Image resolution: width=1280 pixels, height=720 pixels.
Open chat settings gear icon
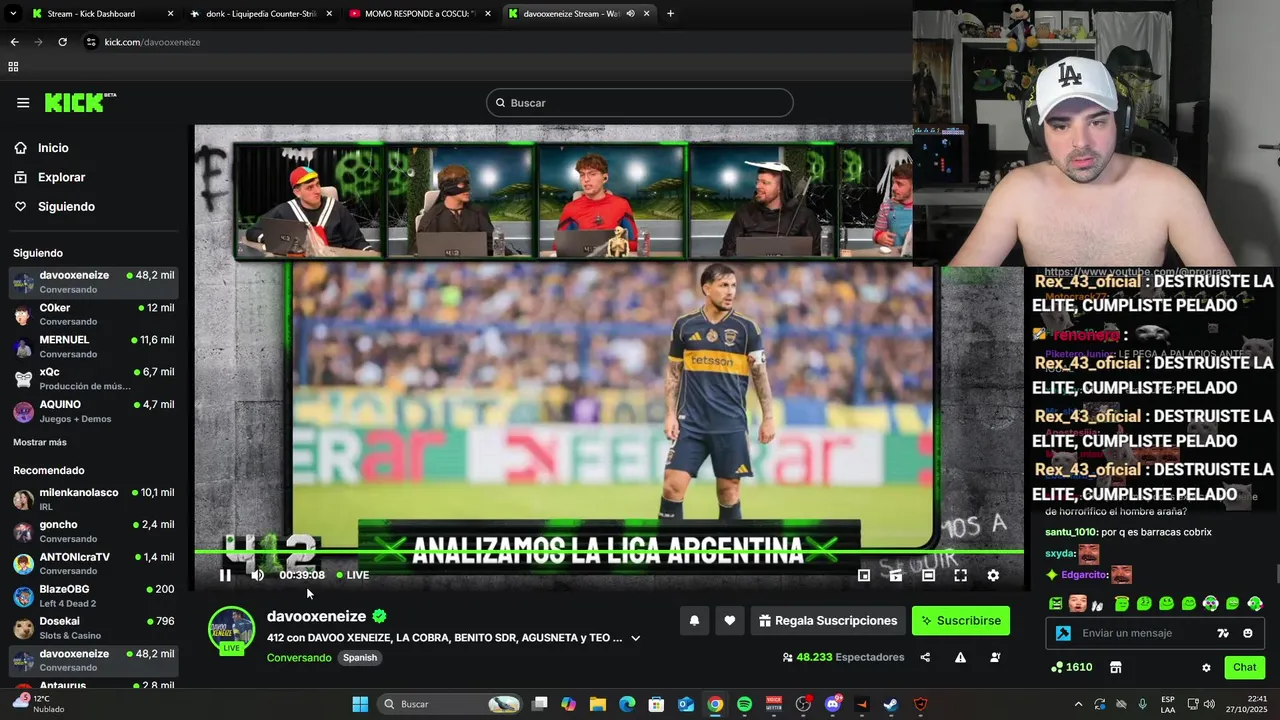click(1206, 667)
